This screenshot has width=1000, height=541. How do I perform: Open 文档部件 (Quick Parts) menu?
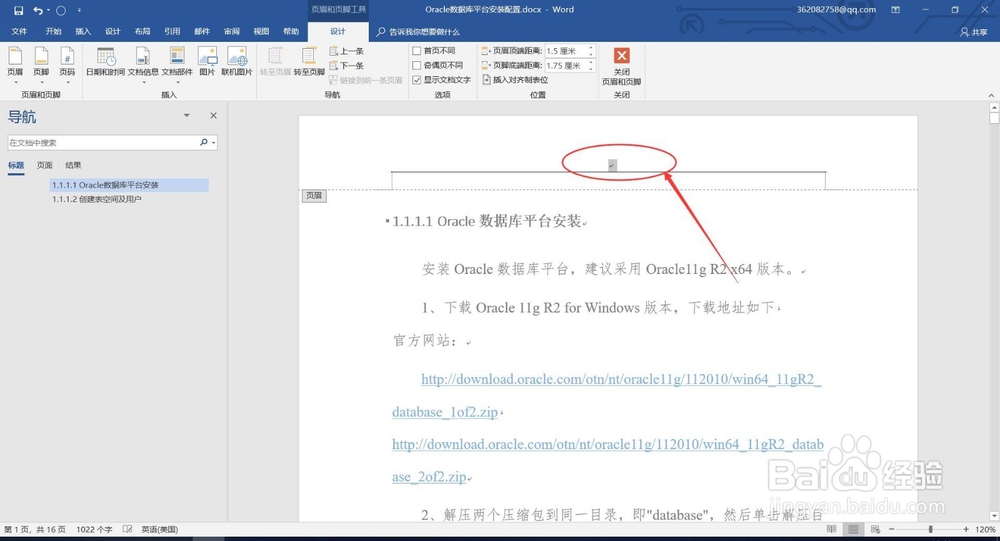point(177,64)
